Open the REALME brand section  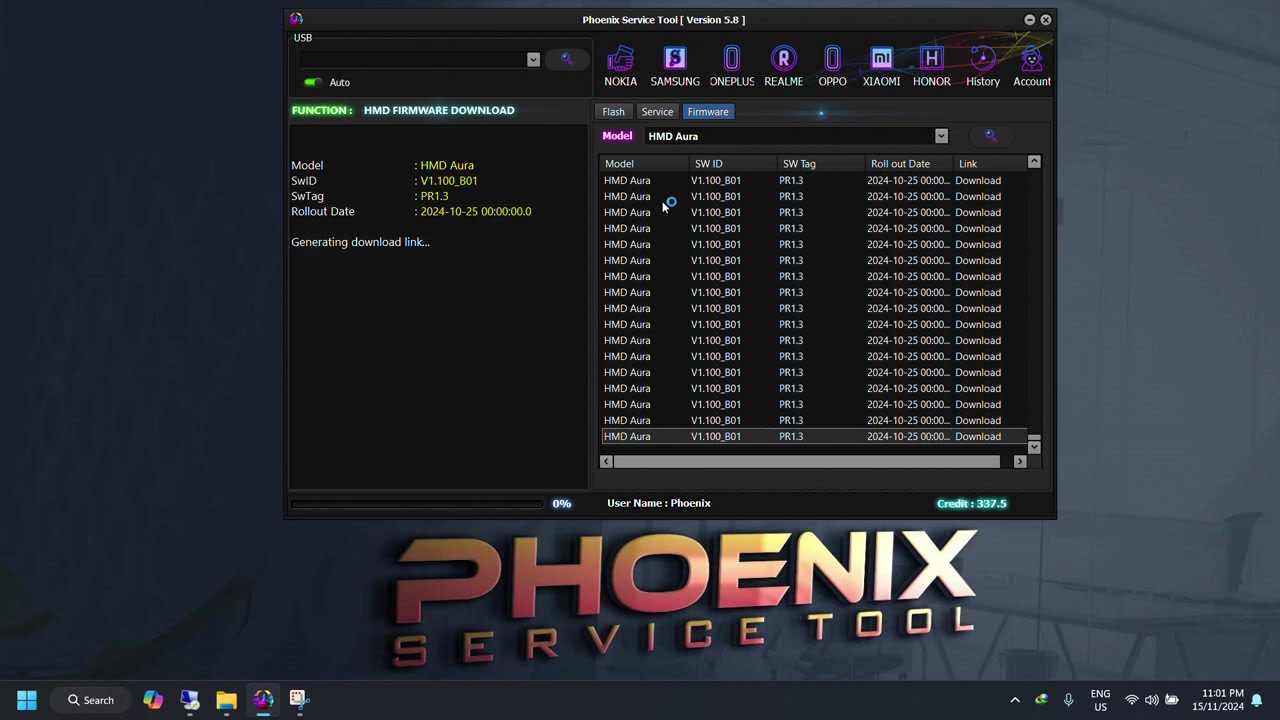click(x=784, y=66)
